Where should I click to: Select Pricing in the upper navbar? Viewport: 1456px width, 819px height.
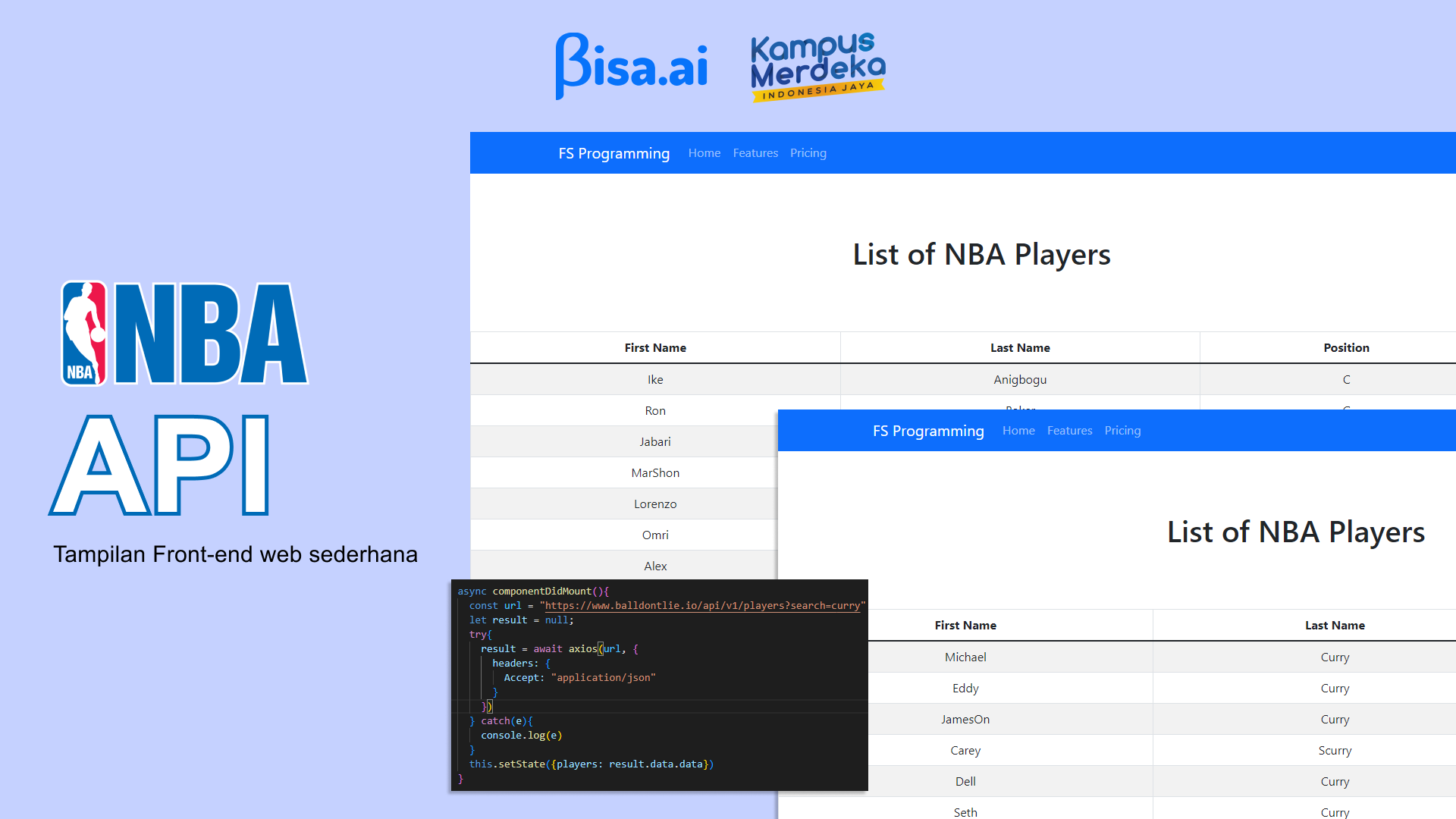(x=808, y=153)
